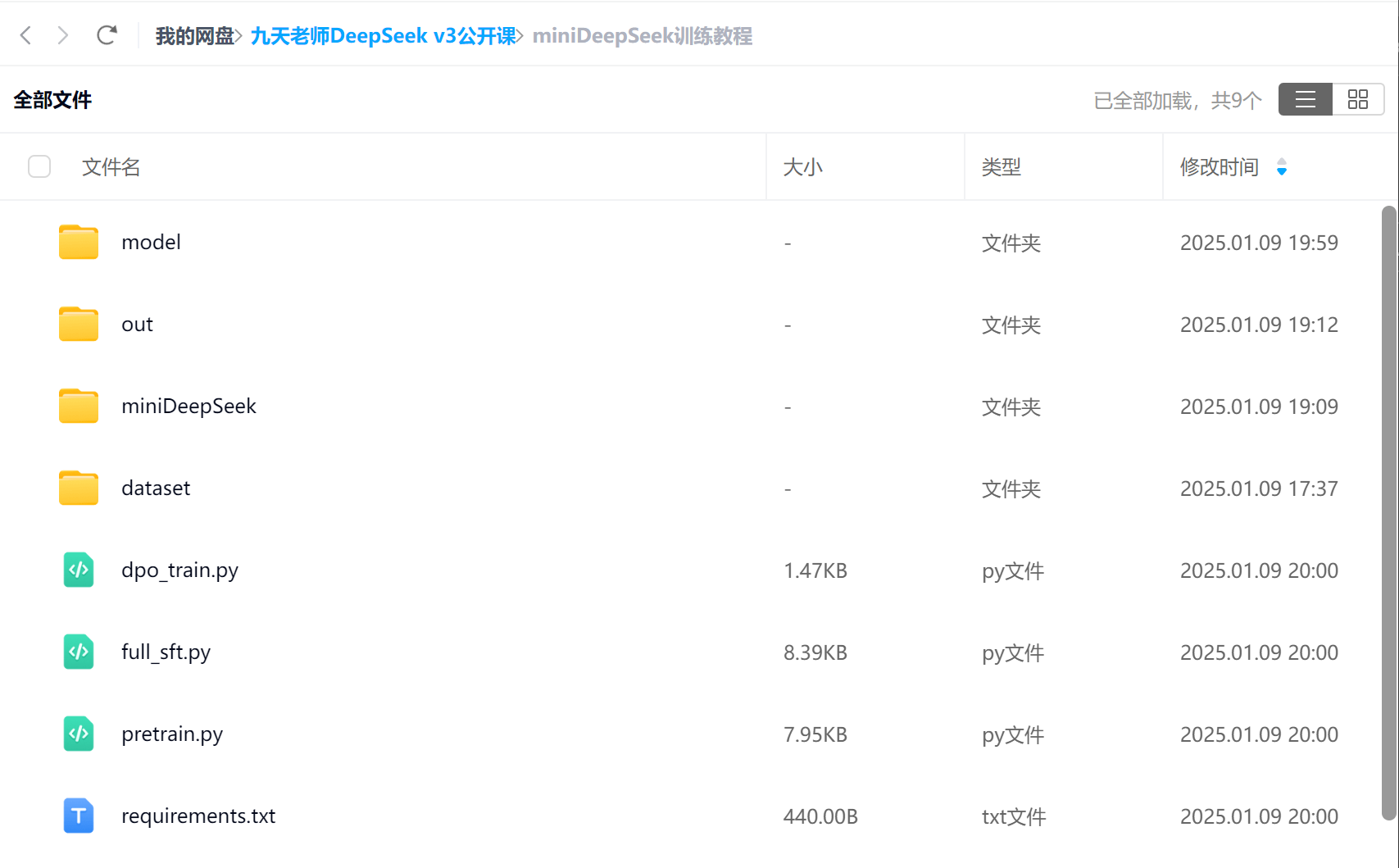Open the out folder icon
Screen dimensions: 1399x868
pos(79,324)
